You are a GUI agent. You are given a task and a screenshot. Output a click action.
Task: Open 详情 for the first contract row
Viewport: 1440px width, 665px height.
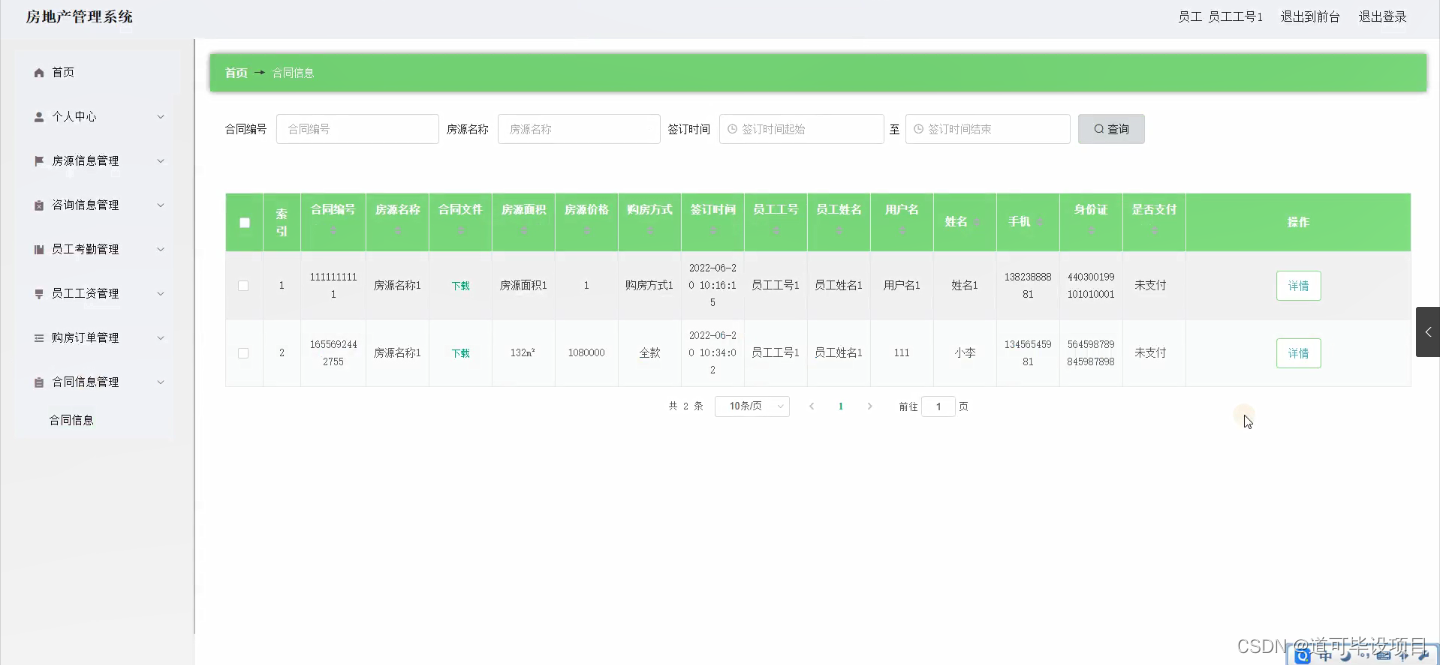click(x=1297, y=285)
